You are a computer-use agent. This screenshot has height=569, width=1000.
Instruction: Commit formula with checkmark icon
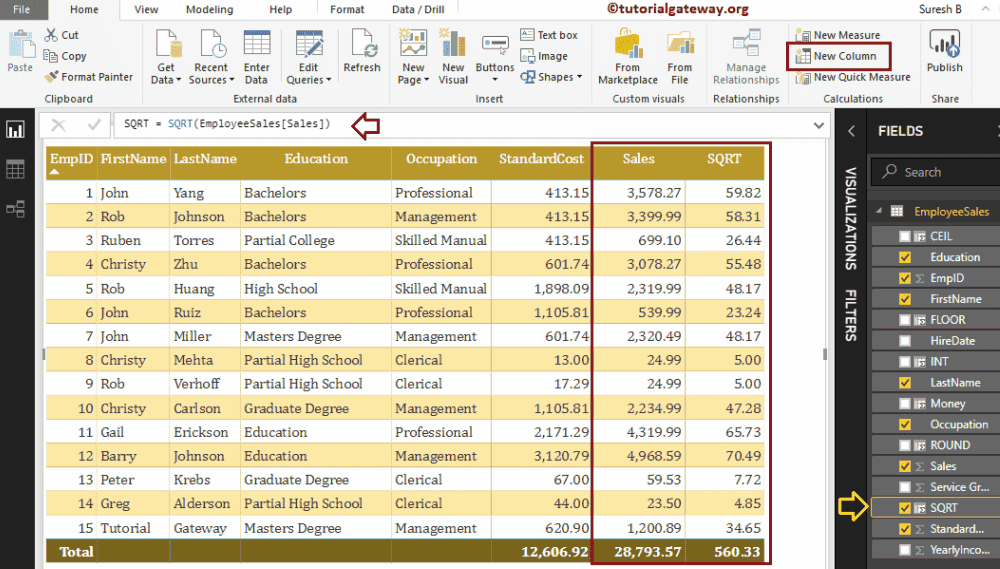(94, 125)
